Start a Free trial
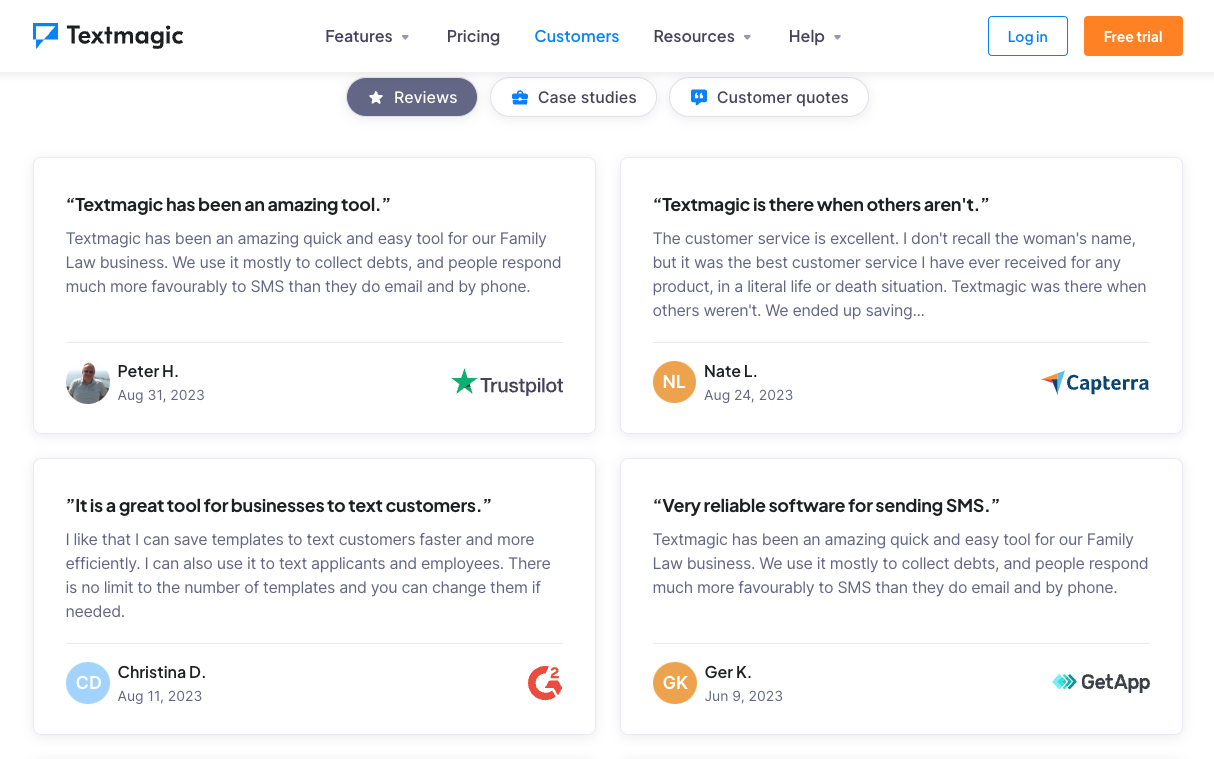1214x759 pixels. pos(1133,35)
